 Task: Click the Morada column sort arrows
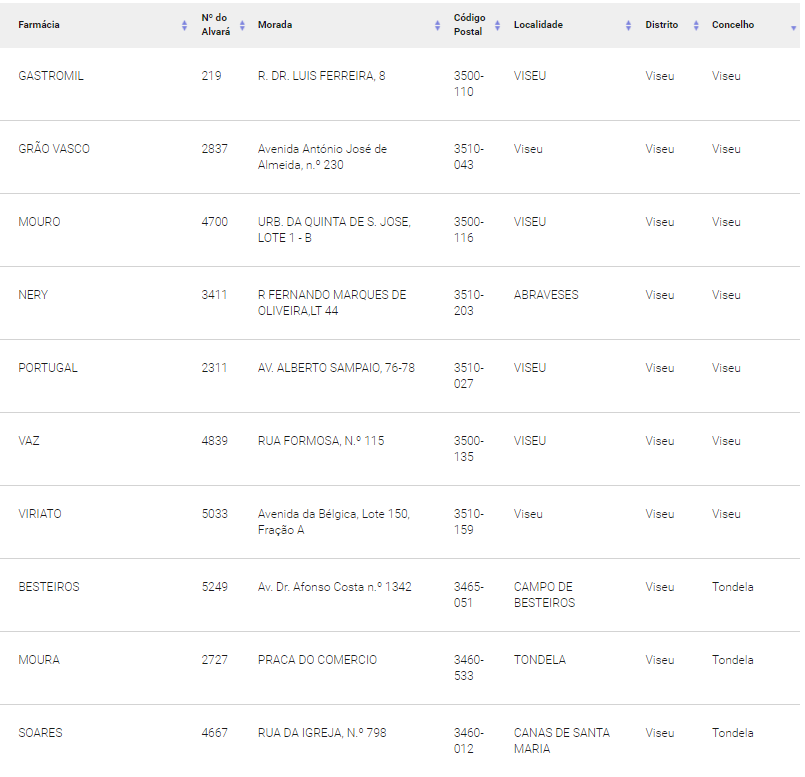tap(437, 25)
